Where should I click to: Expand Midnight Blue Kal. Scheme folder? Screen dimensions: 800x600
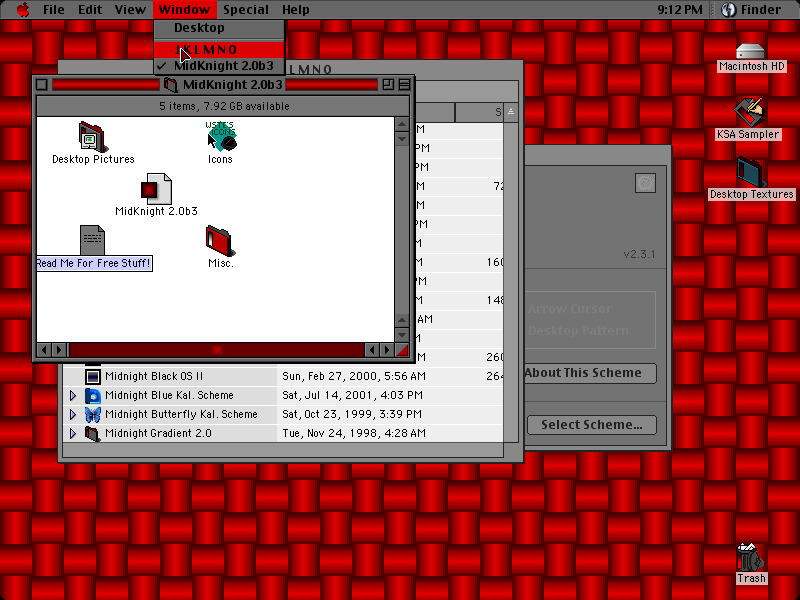73,395
